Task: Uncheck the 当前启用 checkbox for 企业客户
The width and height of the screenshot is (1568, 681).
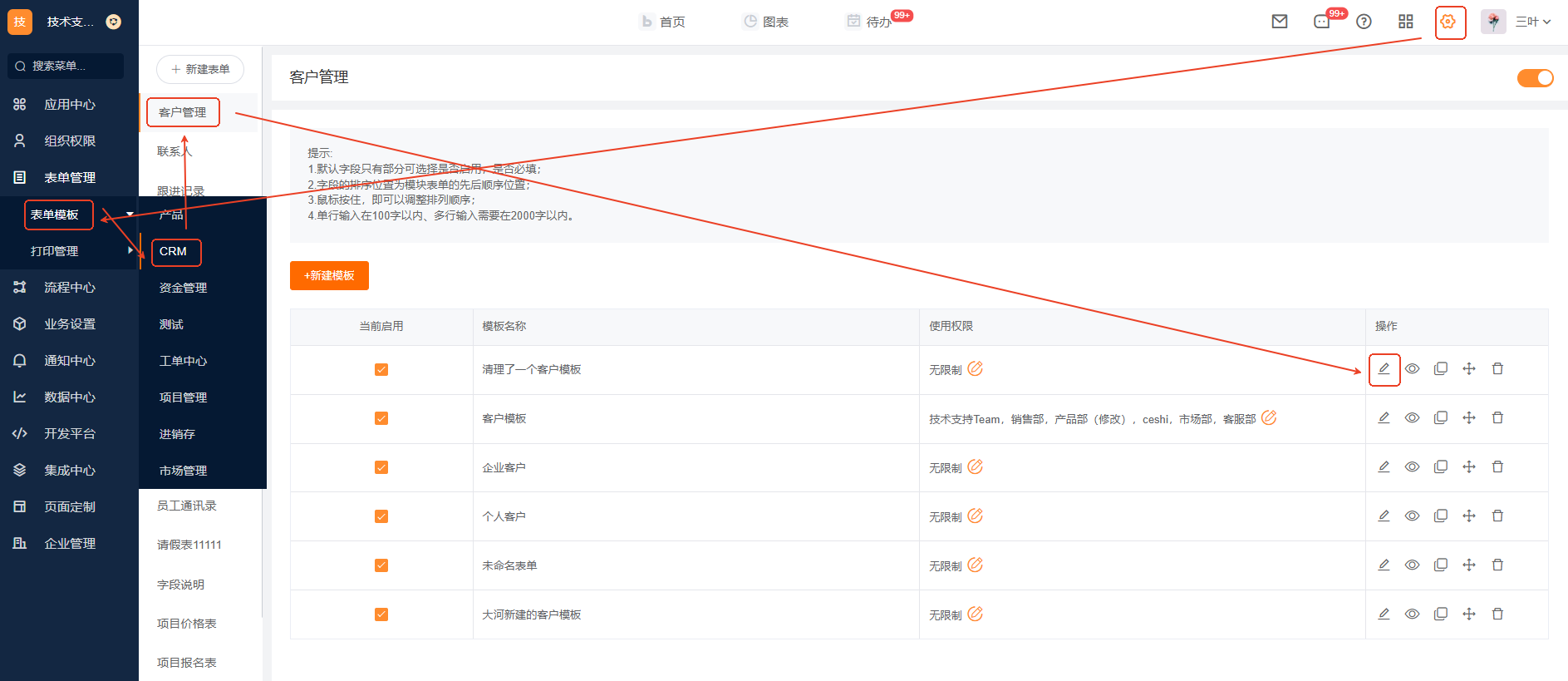Action: click(x=381, y=467)
